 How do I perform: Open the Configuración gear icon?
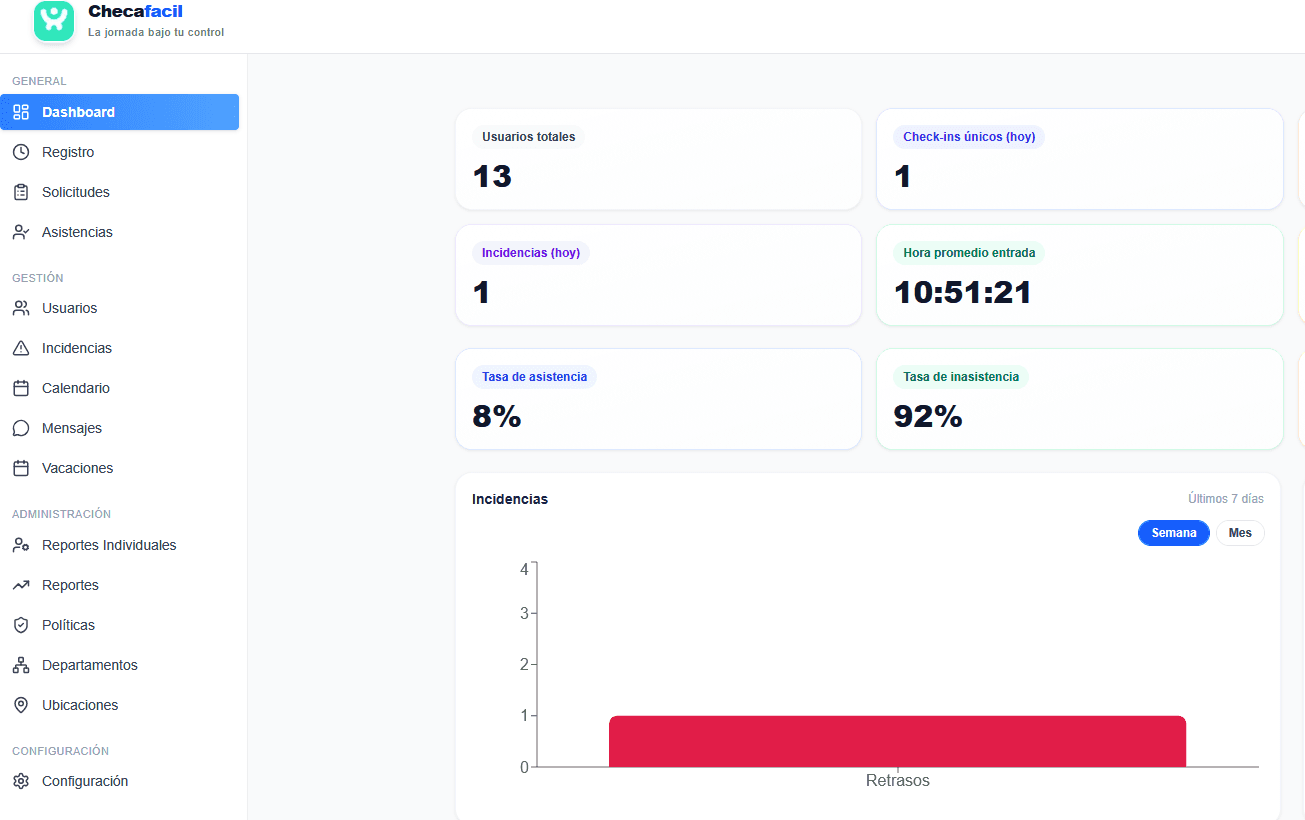pyautogui.click(x=21, y=781)
